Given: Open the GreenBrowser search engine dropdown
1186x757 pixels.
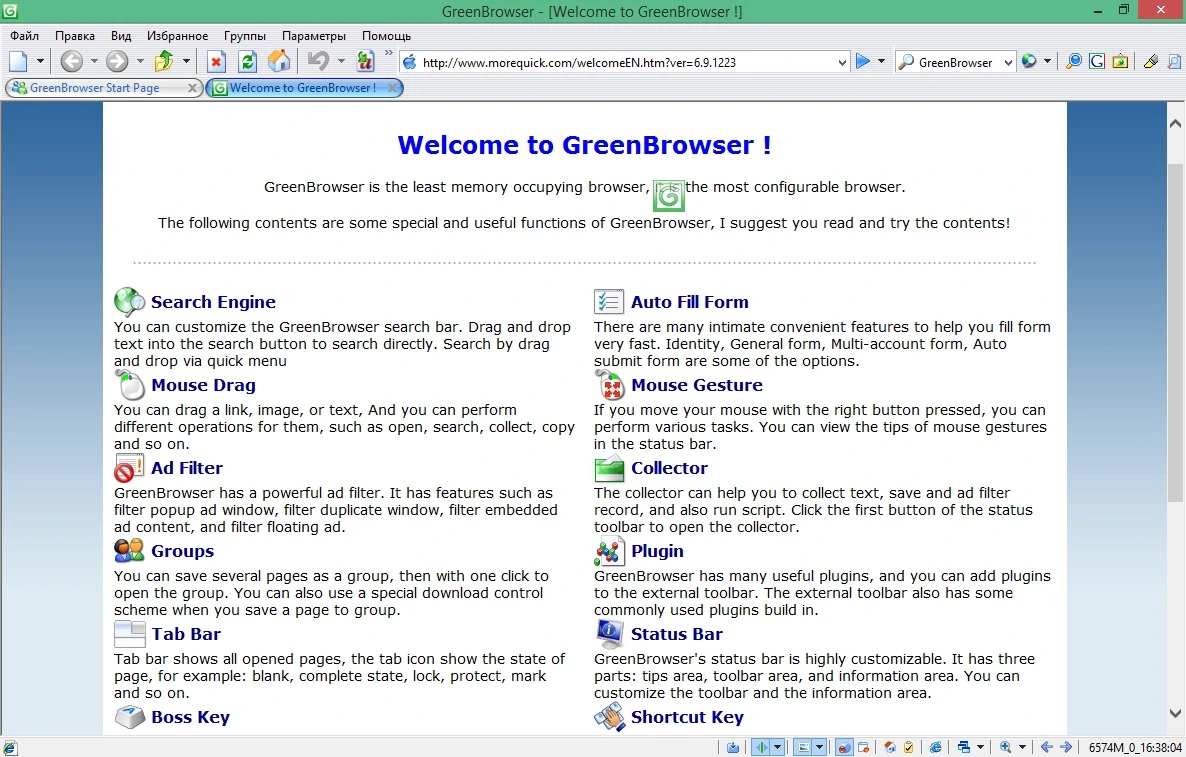Looking at the screenshot, I should coord(1007,63).
